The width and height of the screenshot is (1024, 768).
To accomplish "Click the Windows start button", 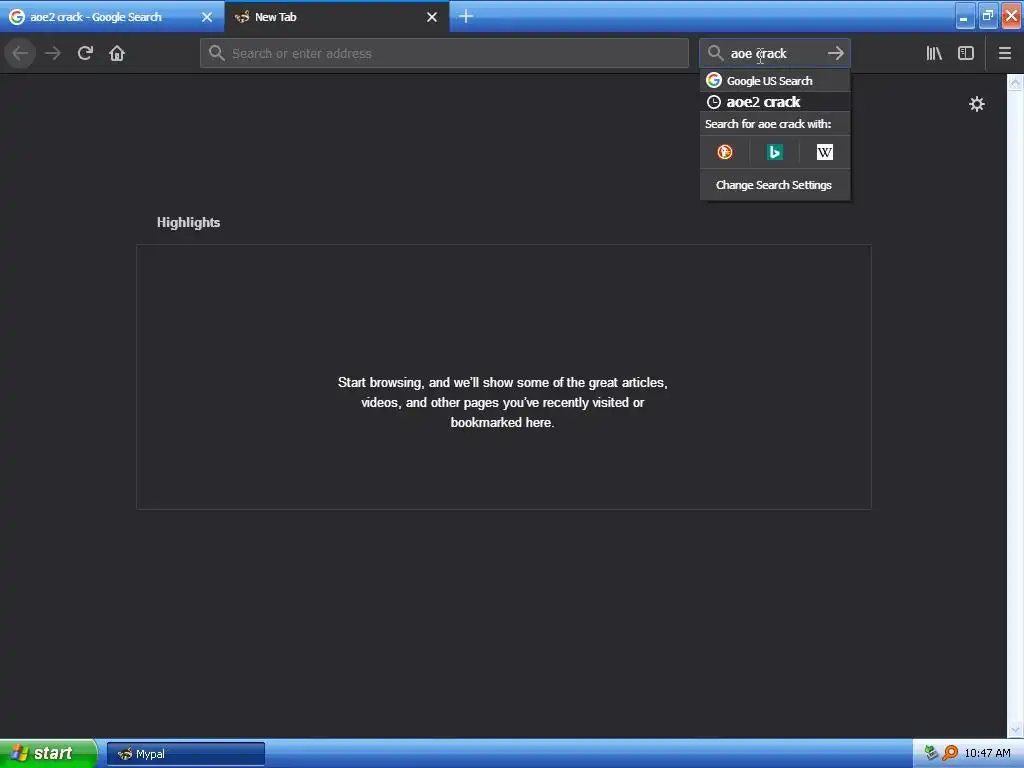I will click(x=47, y=754).
